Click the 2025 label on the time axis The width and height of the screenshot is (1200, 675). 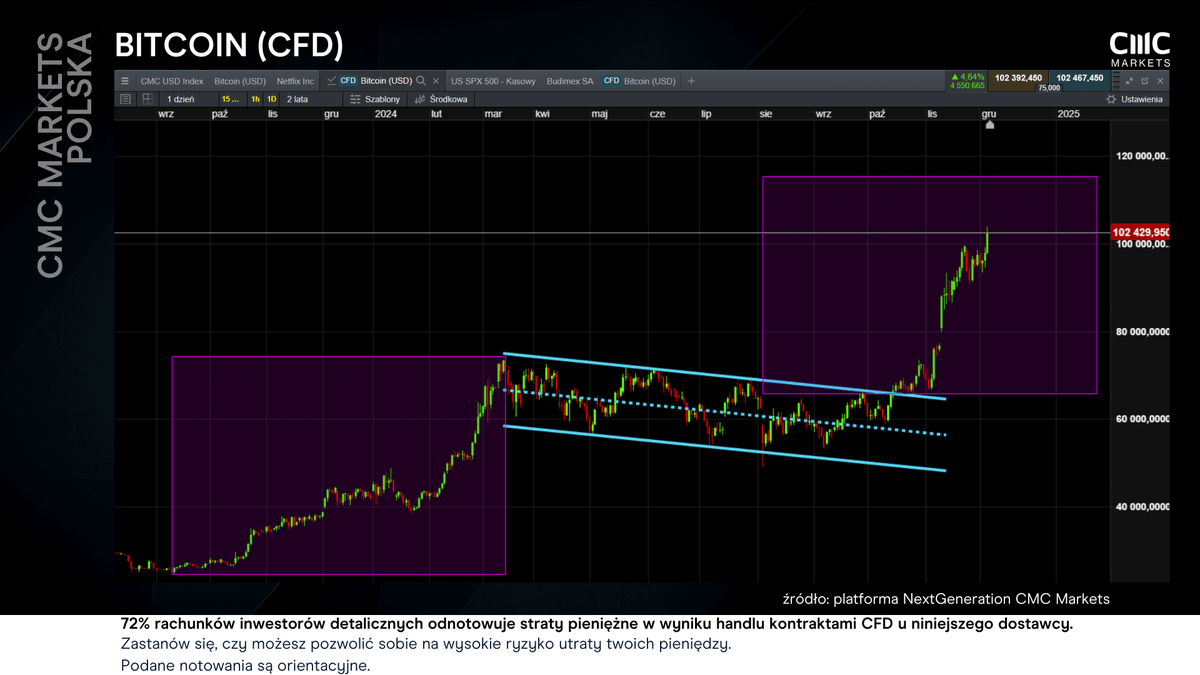tap(1069, 114)
